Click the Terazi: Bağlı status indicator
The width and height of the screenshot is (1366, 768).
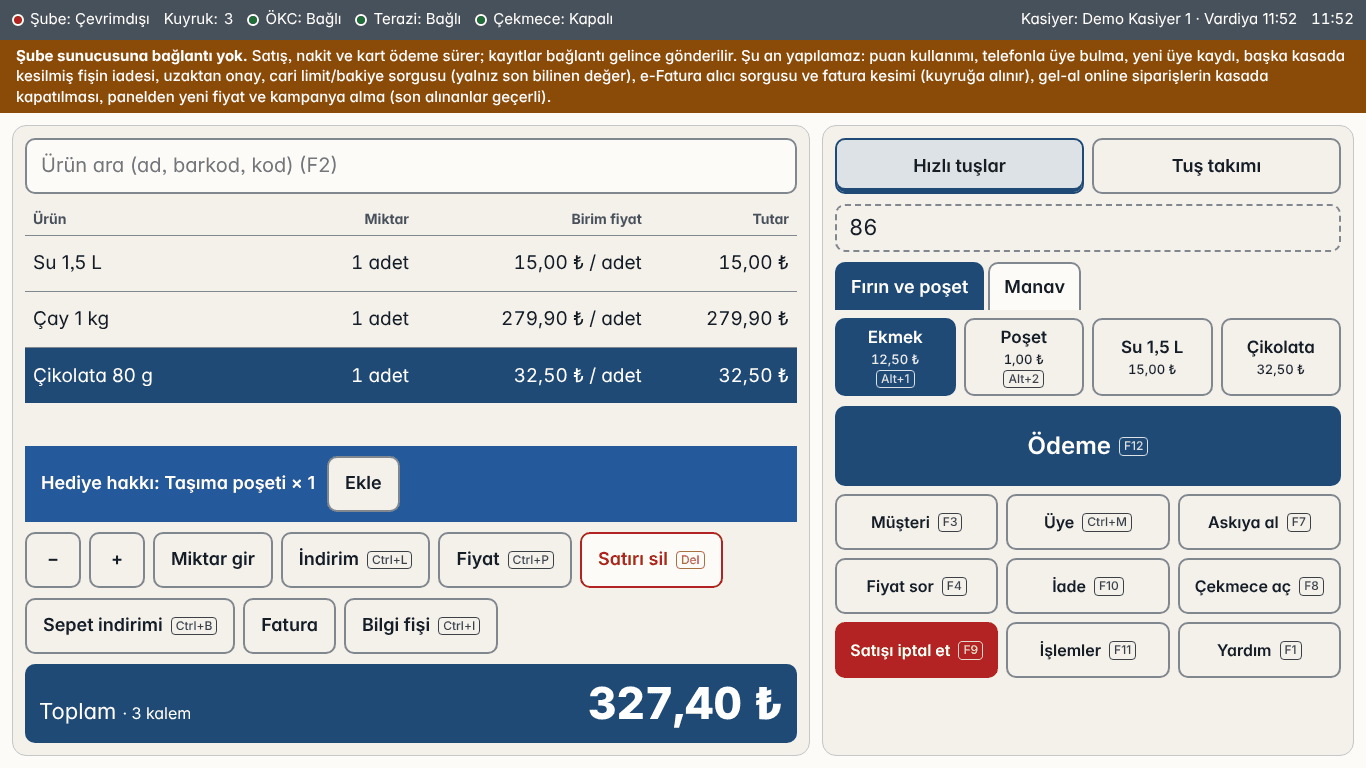tap(408, 19)
